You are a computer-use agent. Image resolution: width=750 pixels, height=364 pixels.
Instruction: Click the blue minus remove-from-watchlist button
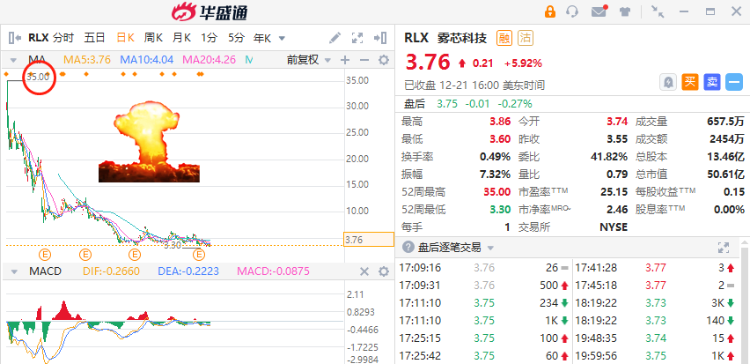(734, 82)
